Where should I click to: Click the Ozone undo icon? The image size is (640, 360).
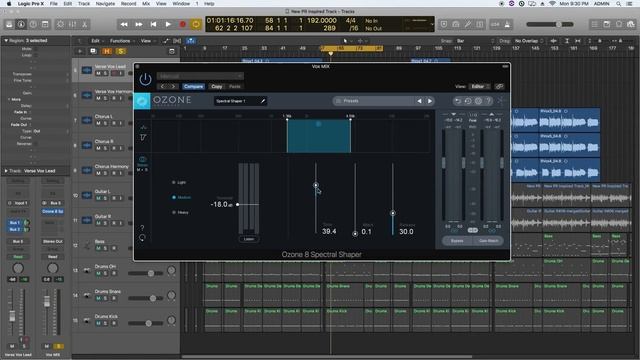458,101
